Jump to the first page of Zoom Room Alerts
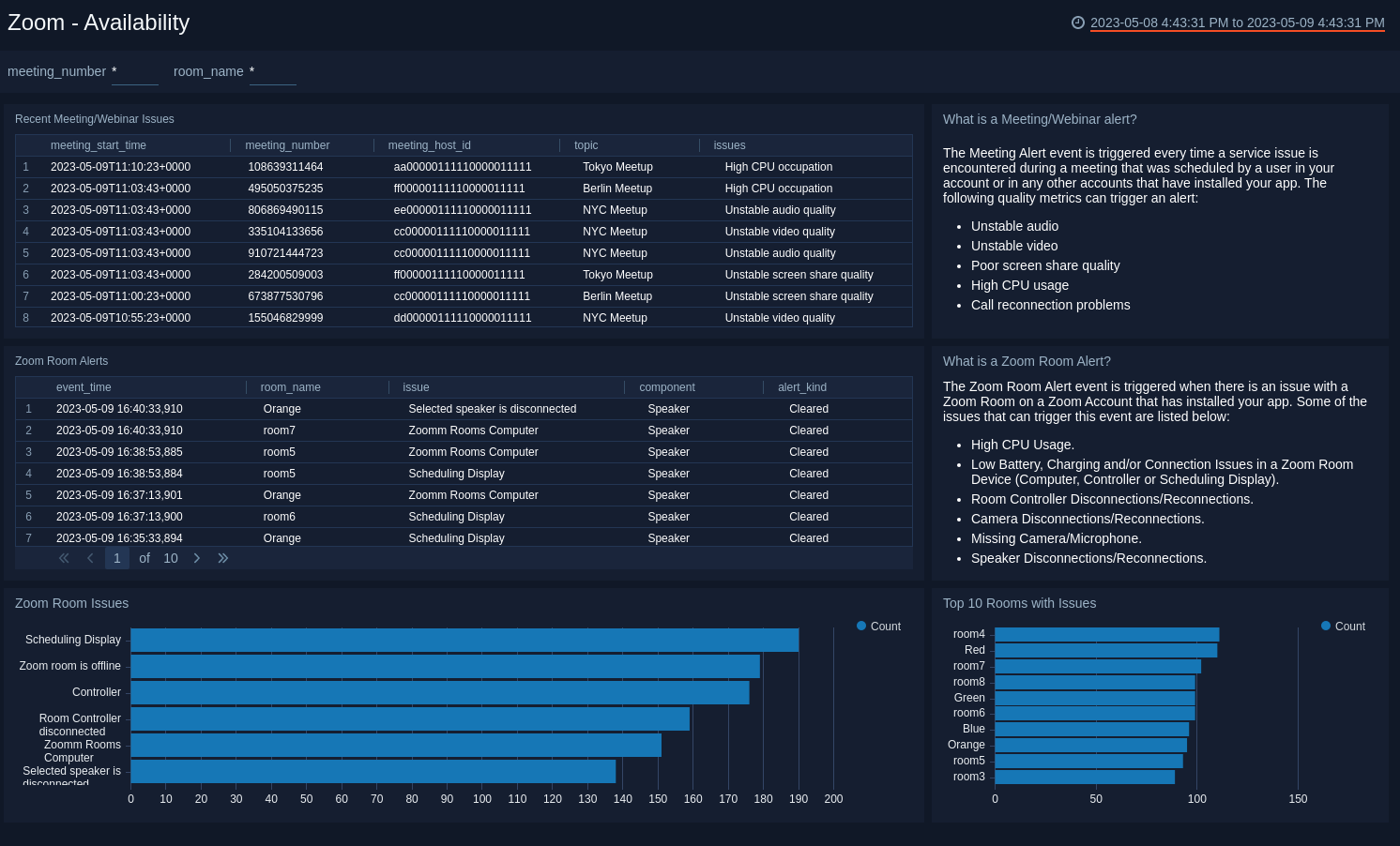The height and width of the screenshot is (846, 1400). (x=64, y=557)
